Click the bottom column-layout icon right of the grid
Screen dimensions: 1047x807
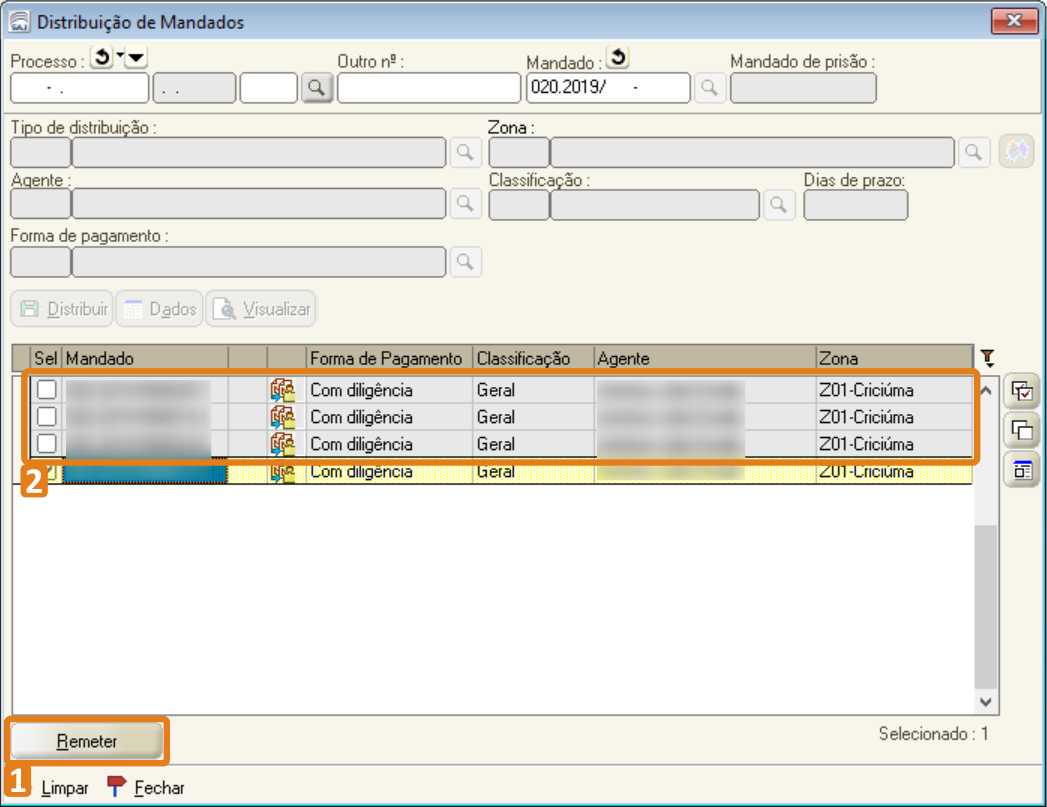click(1021, 471)
